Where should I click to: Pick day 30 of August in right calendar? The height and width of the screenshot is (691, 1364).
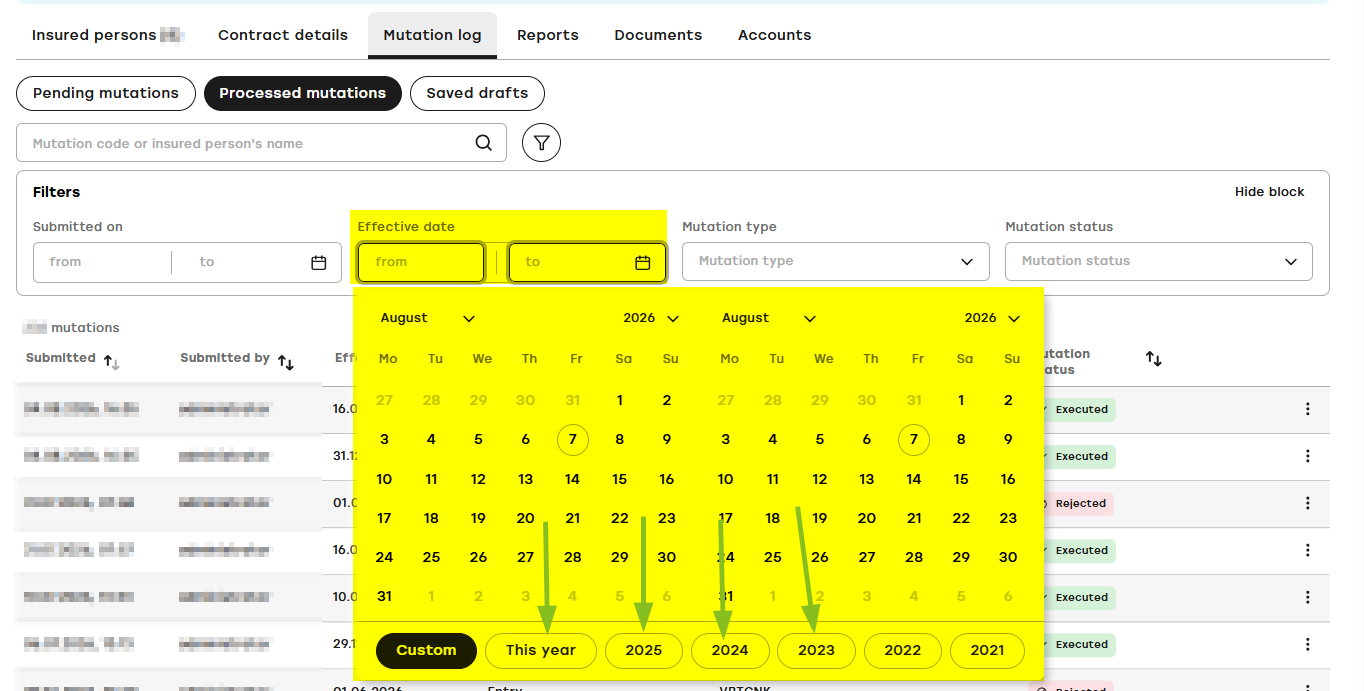(x=1008, y=557)
